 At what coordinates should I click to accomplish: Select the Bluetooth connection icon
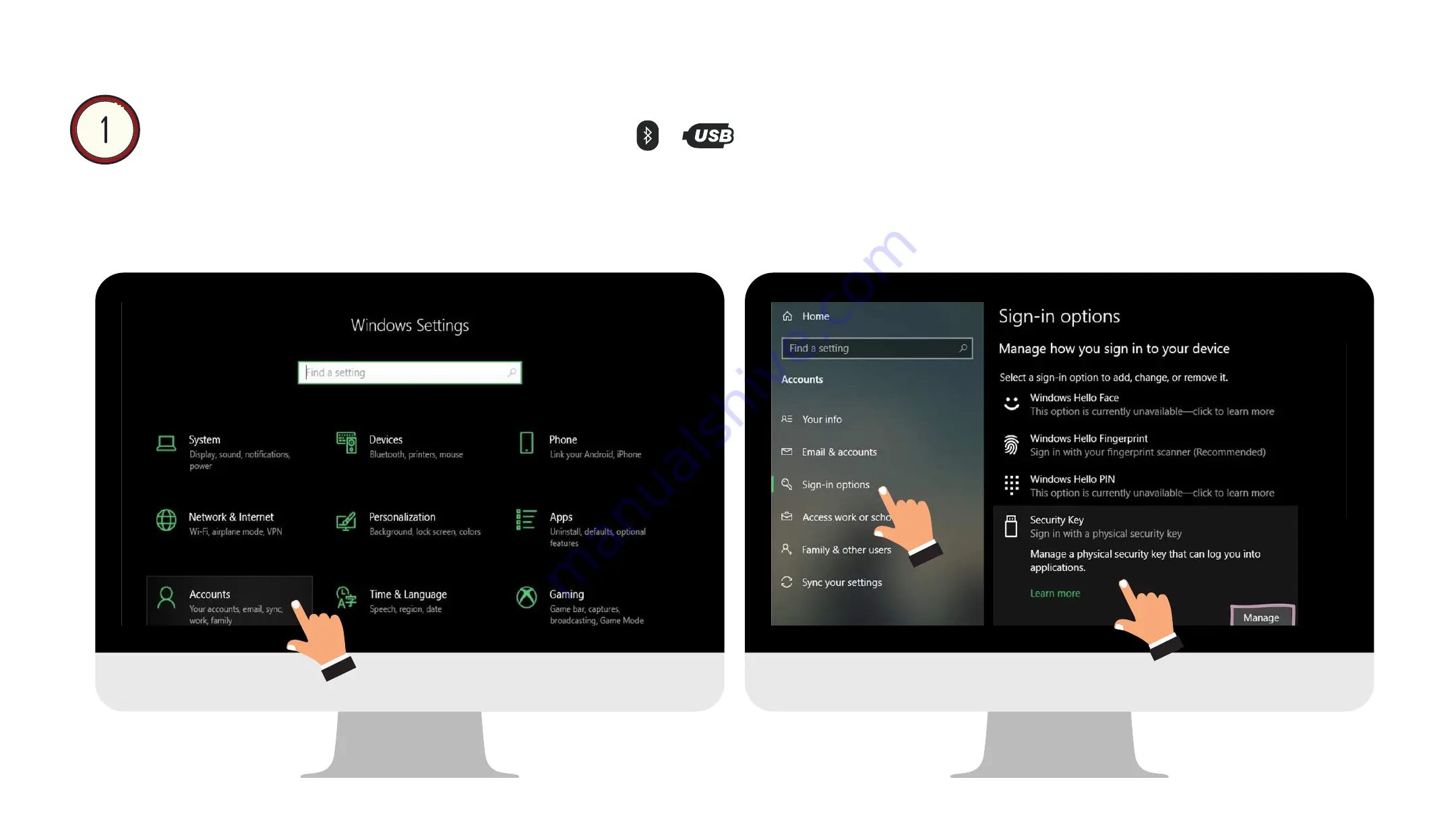pos(647,135)
